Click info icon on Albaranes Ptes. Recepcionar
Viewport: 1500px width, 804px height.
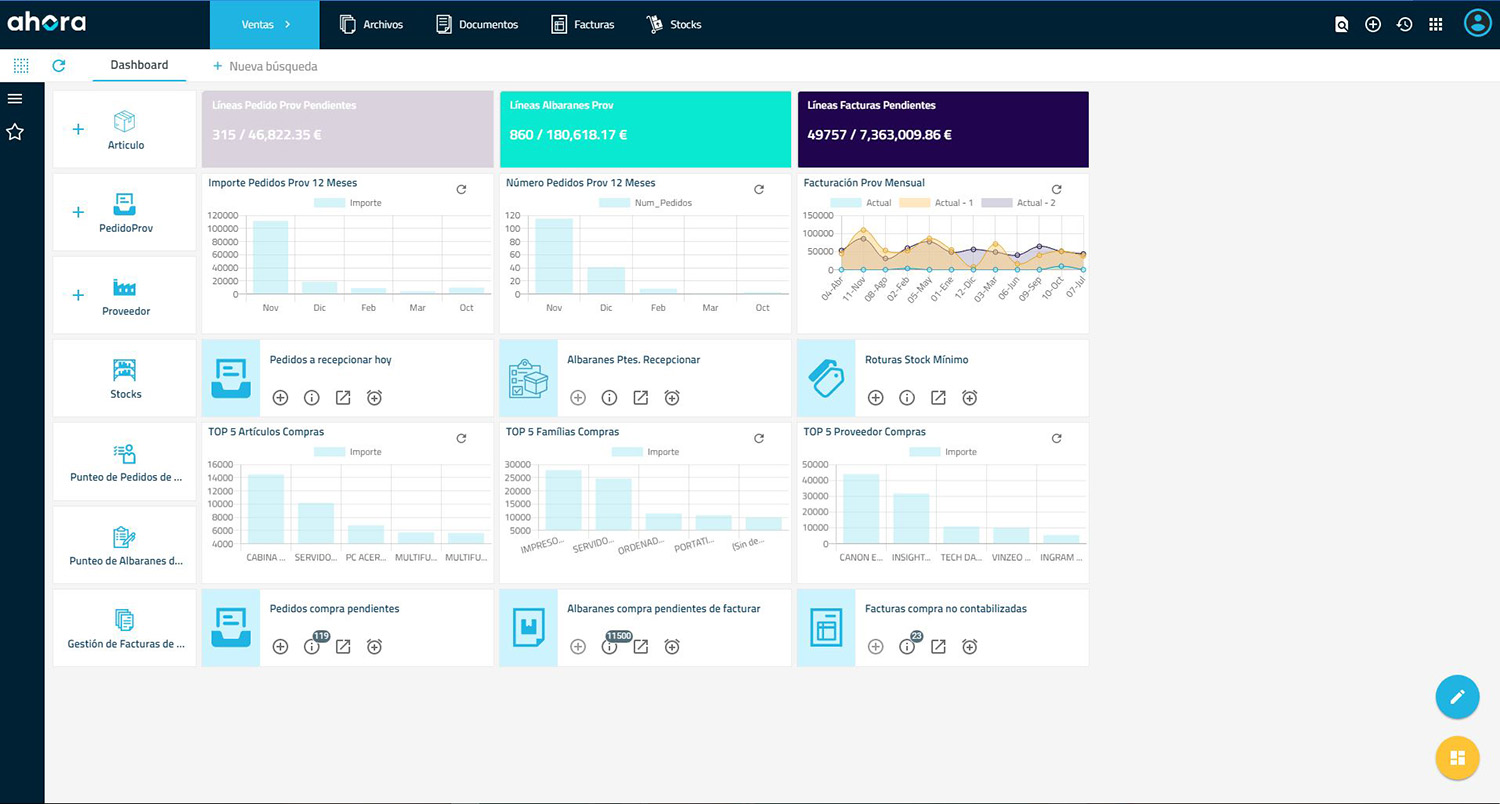point(609,398)
